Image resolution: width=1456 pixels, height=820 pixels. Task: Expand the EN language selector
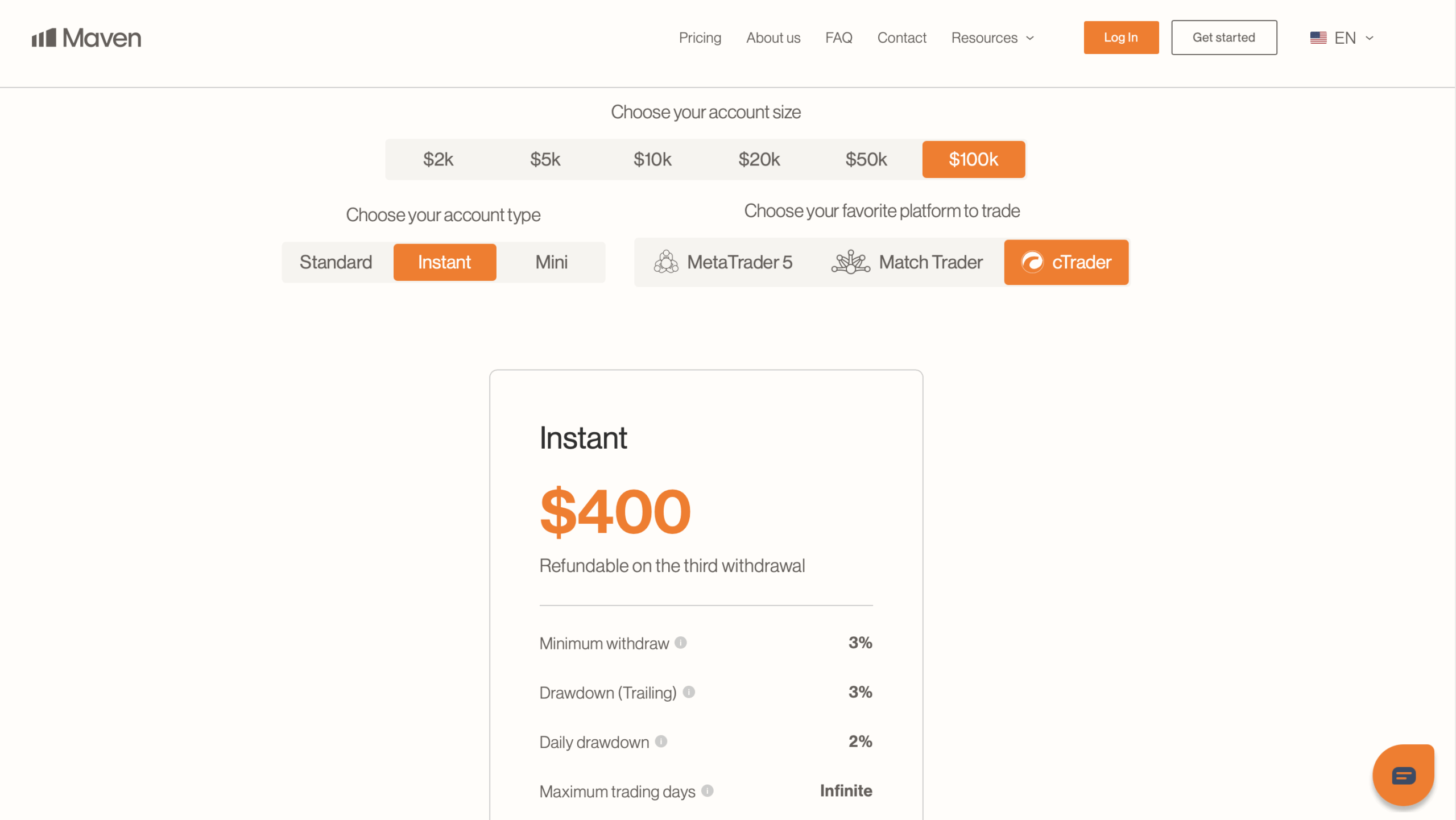click(1343, 38)
